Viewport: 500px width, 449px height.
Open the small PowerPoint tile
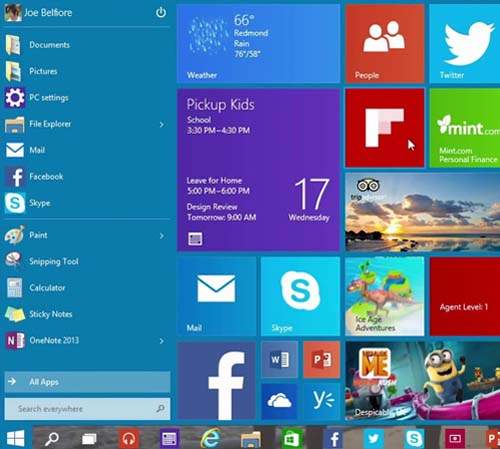click(322, 359)
